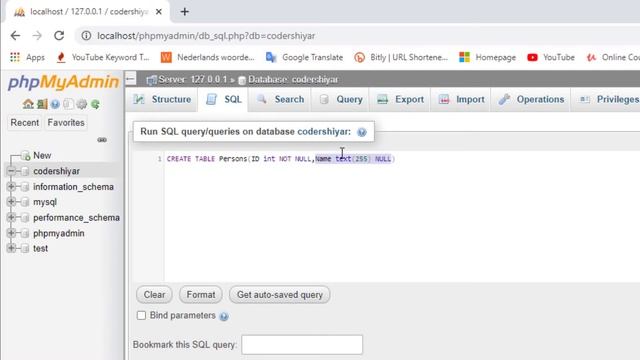
Task: Open the Query tab
Action: pos(341,100)
